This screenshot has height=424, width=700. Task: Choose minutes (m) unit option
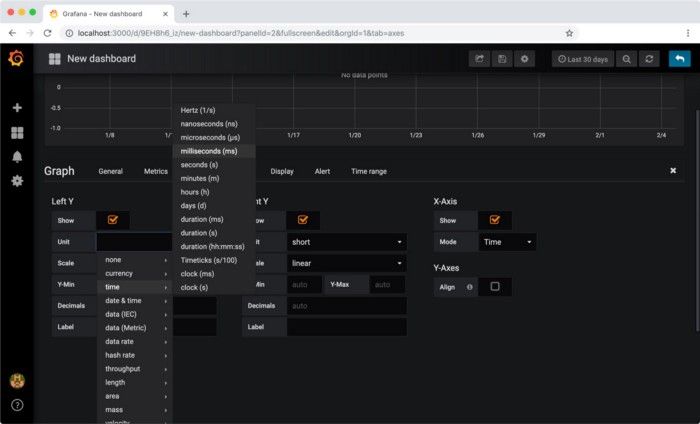pos(214,178)
